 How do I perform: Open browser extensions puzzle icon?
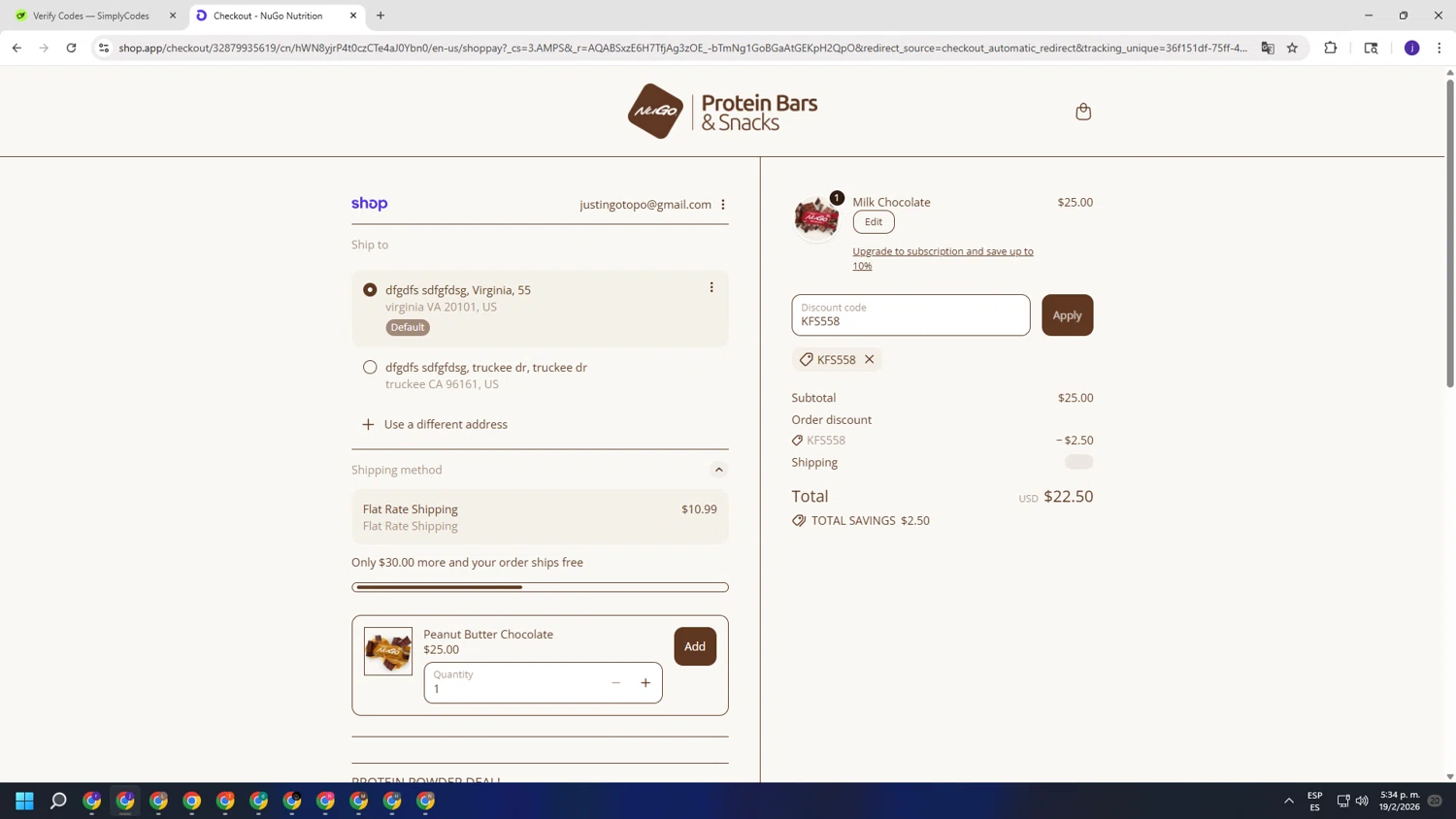coord(1331,48)
